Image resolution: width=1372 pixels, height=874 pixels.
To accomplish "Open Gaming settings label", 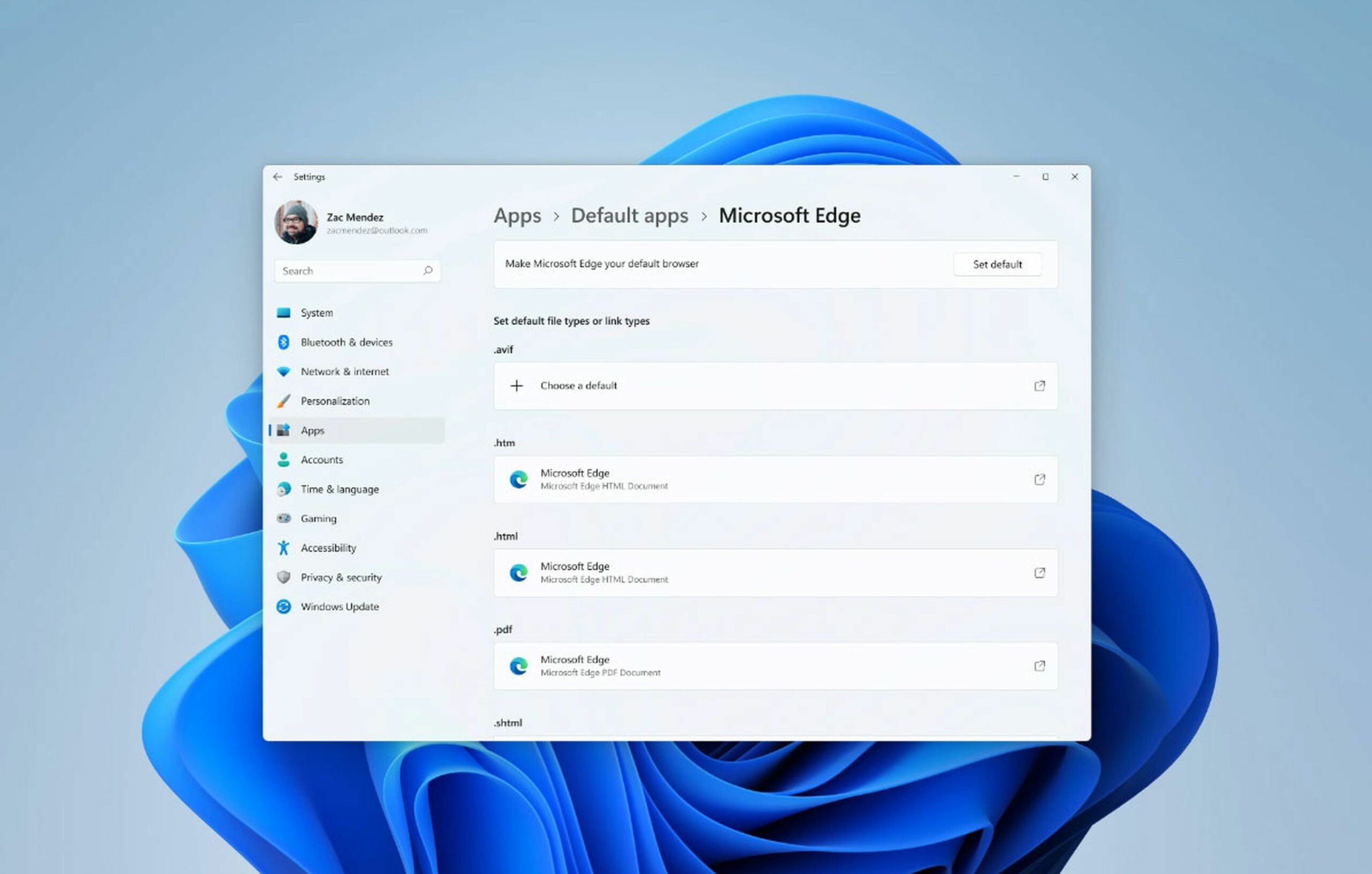I will [x=318, y=519].
